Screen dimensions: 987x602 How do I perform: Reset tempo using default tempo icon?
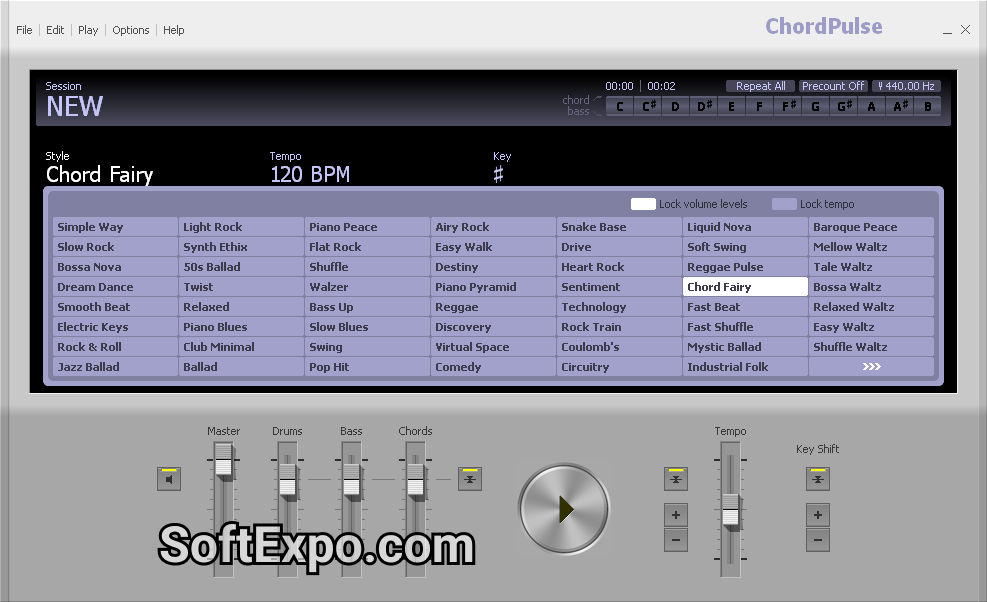pos(675,479)
